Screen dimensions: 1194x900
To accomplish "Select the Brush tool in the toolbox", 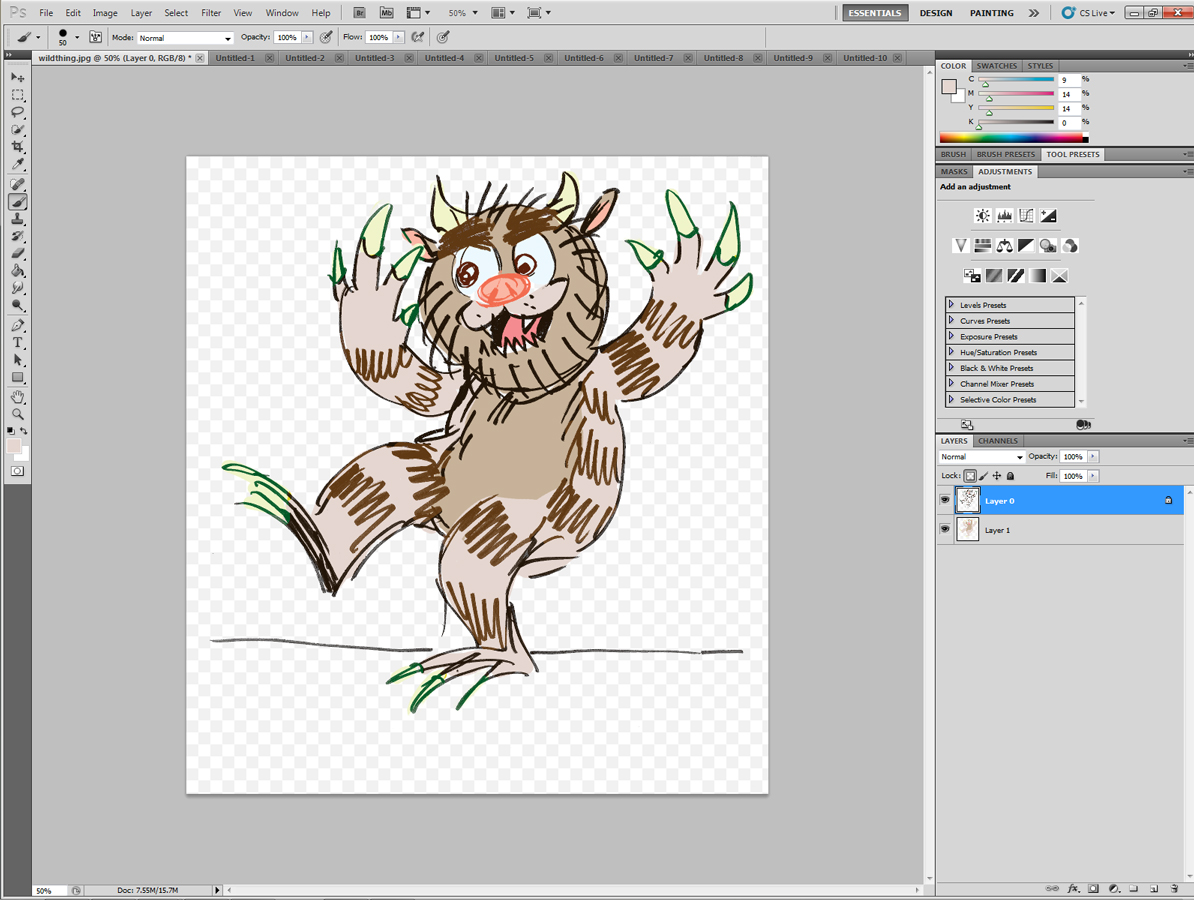I will click(18, 202).
